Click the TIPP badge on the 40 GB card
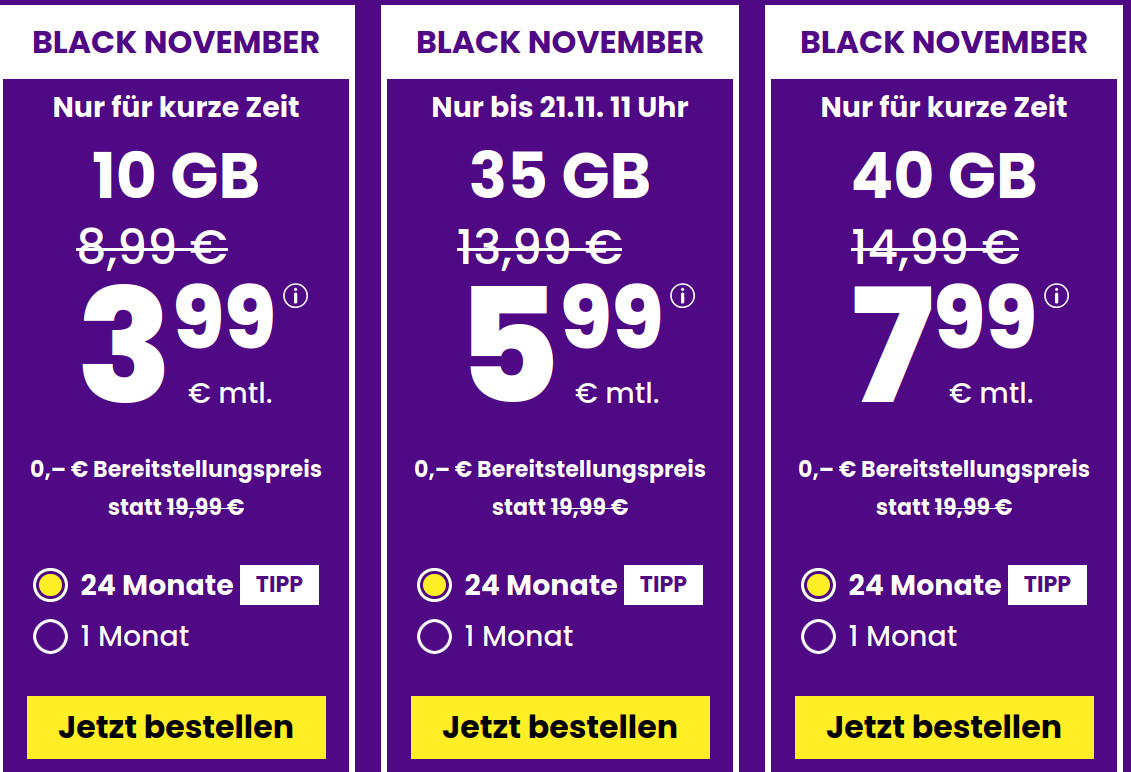 1045,584
